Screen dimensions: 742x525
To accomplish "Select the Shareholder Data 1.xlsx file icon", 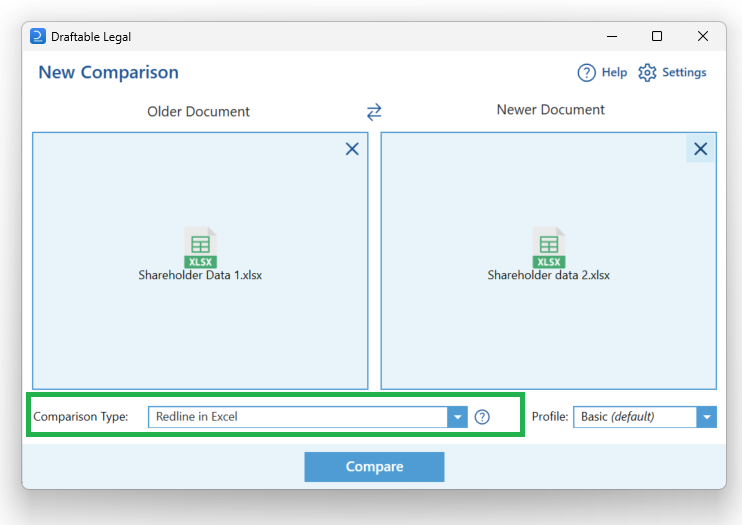I will (x=200, y=248).
